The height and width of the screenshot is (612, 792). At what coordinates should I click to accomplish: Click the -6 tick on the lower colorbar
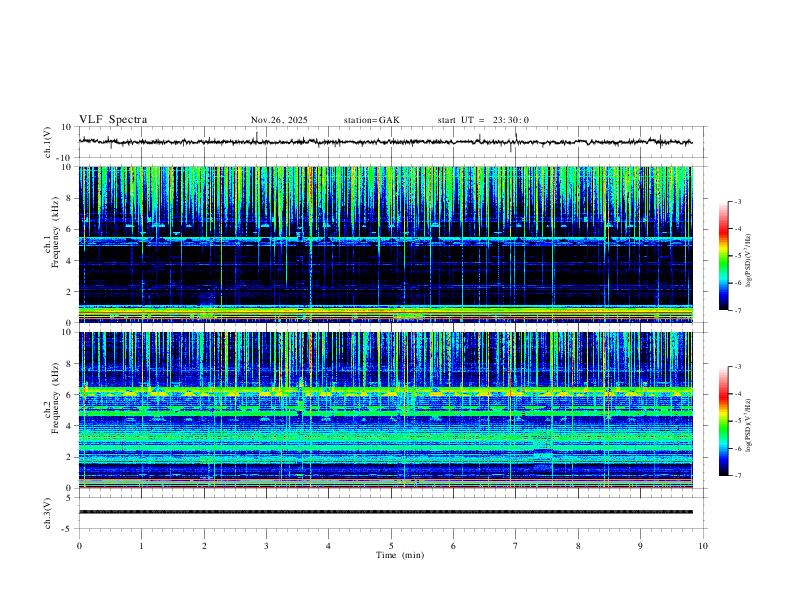coord(738,448)
